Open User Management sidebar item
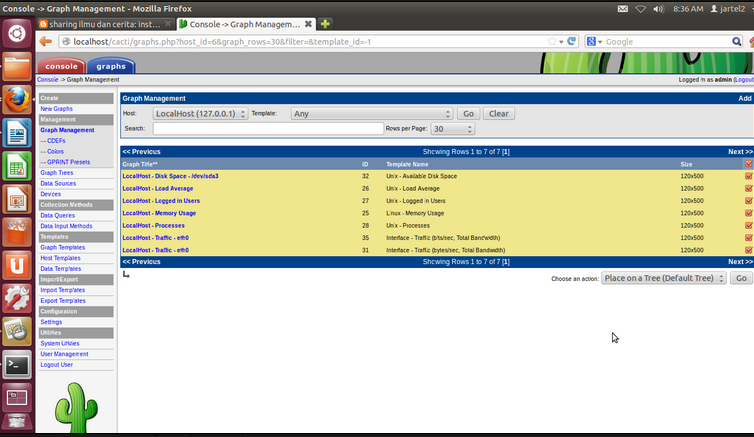Screen dimensions: 754x437 tap(64, 354)
